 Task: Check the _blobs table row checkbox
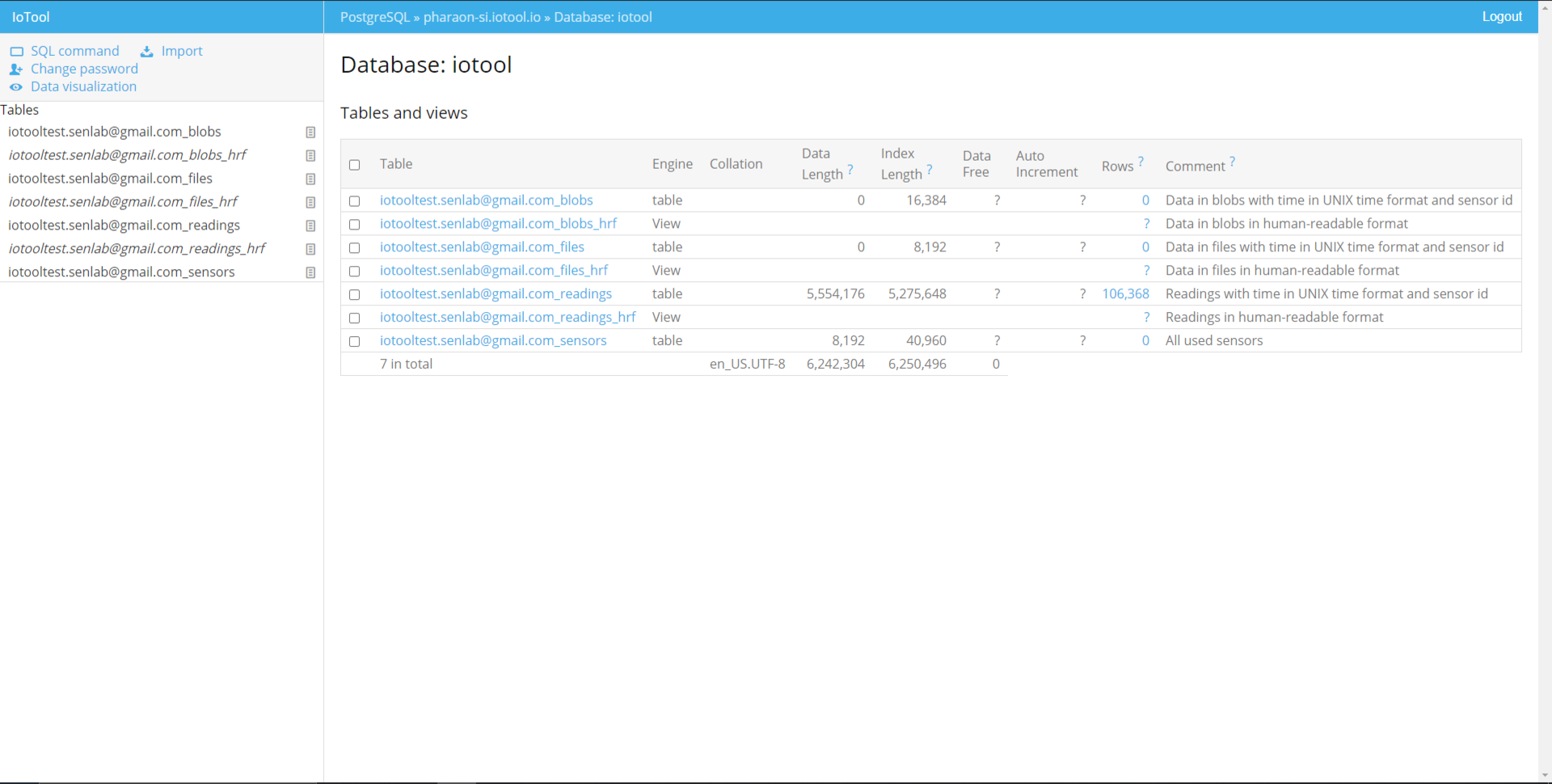[354, 201]
